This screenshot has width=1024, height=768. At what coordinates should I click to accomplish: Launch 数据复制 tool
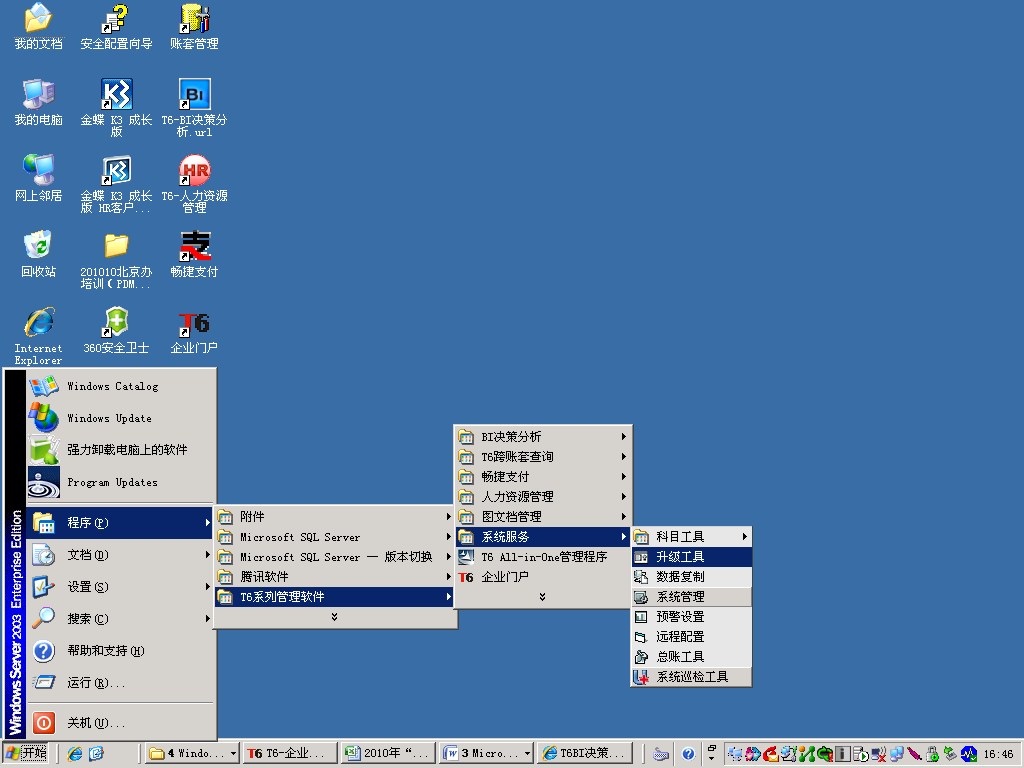point(692,577)
